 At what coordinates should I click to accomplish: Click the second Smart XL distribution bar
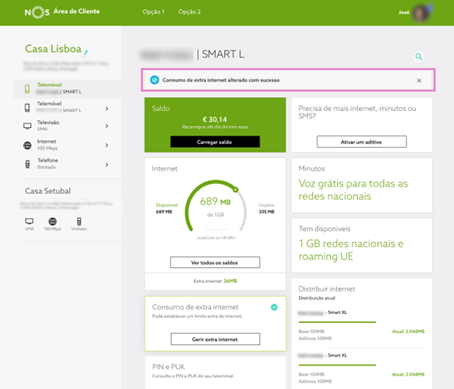coord(337,365)
